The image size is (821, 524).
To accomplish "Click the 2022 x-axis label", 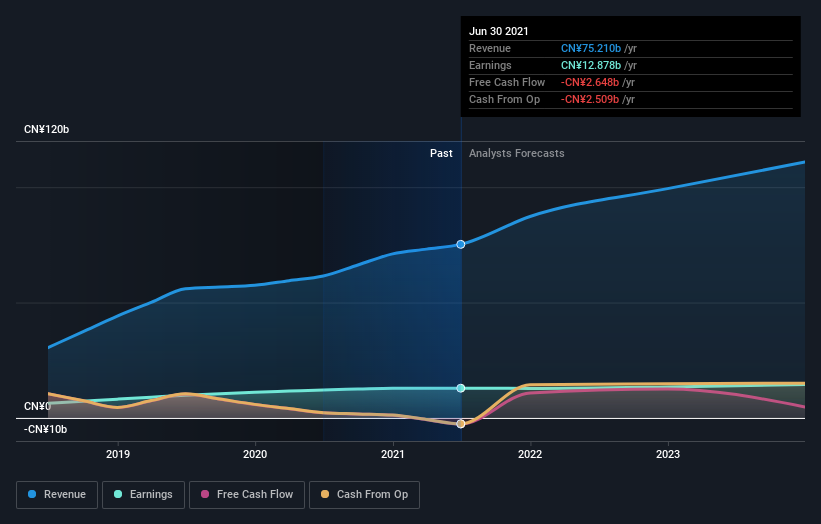I will (x=530, y=454).
